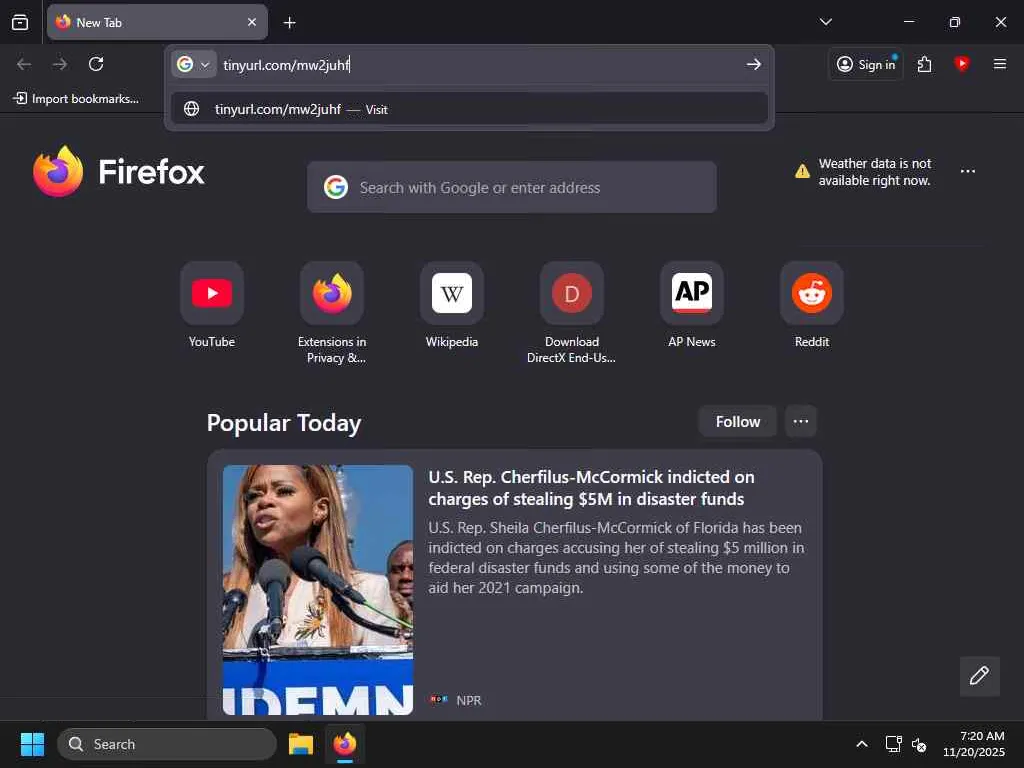This screenshot has width=1024, height=768.
Task: Click the Firefox taskbar icon
Action: tap(345, 744)
